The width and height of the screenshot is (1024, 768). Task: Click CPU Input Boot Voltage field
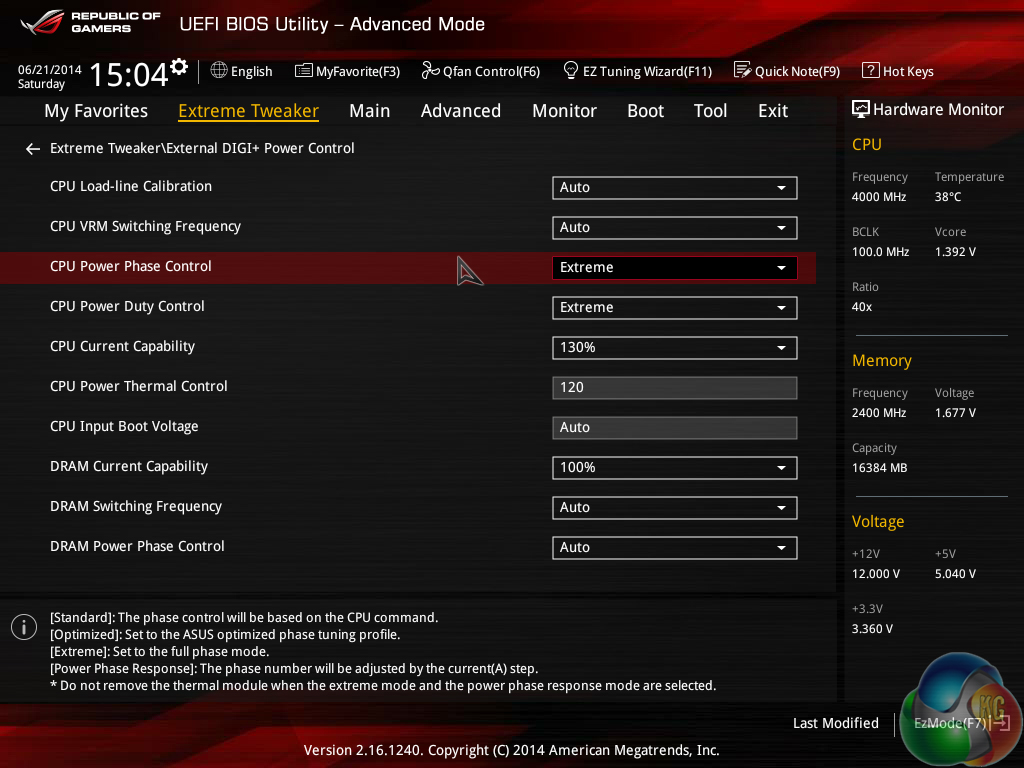click(x=674, y=427)
